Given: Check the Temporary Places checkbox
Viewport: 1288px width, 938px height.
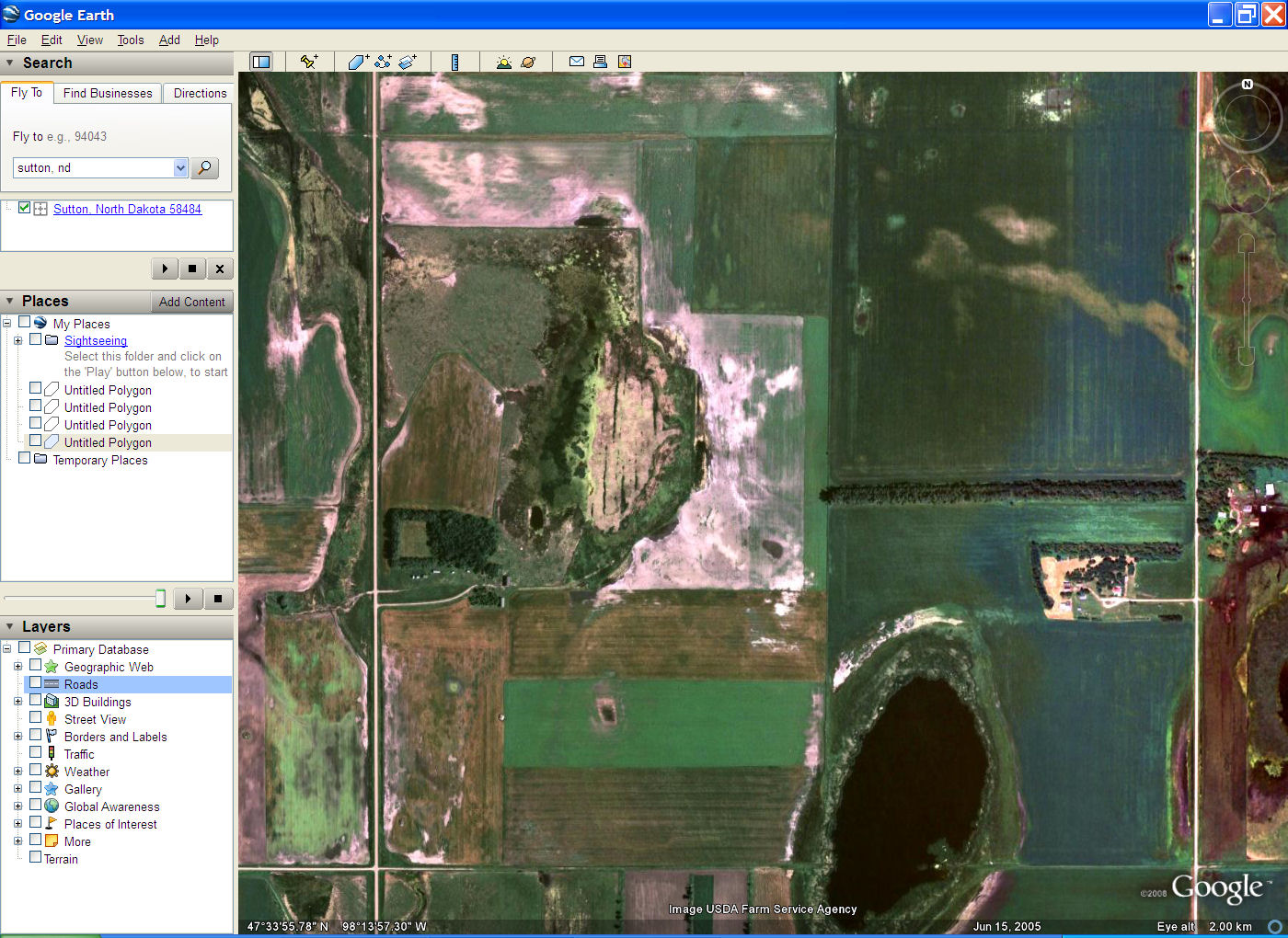Looking at the screenshot, I should coord(25,458).
